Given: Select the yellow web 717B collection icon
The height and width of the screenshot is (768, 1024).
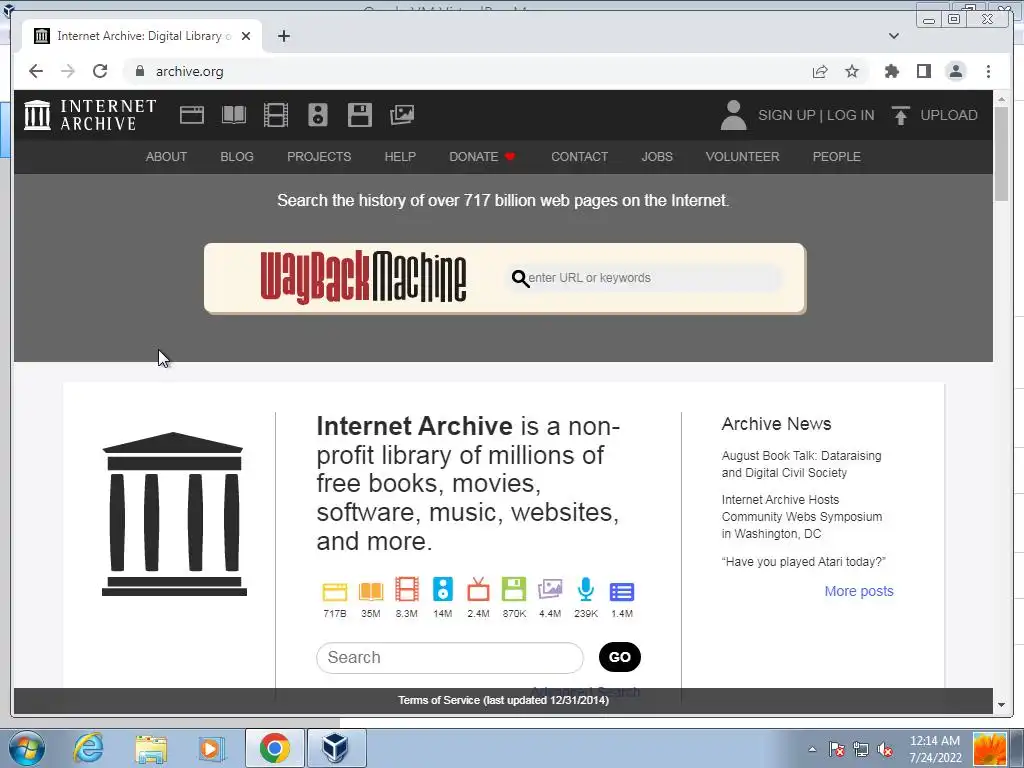Looking at the screenshot, I should pyautogui.click(x=334, y=591).
